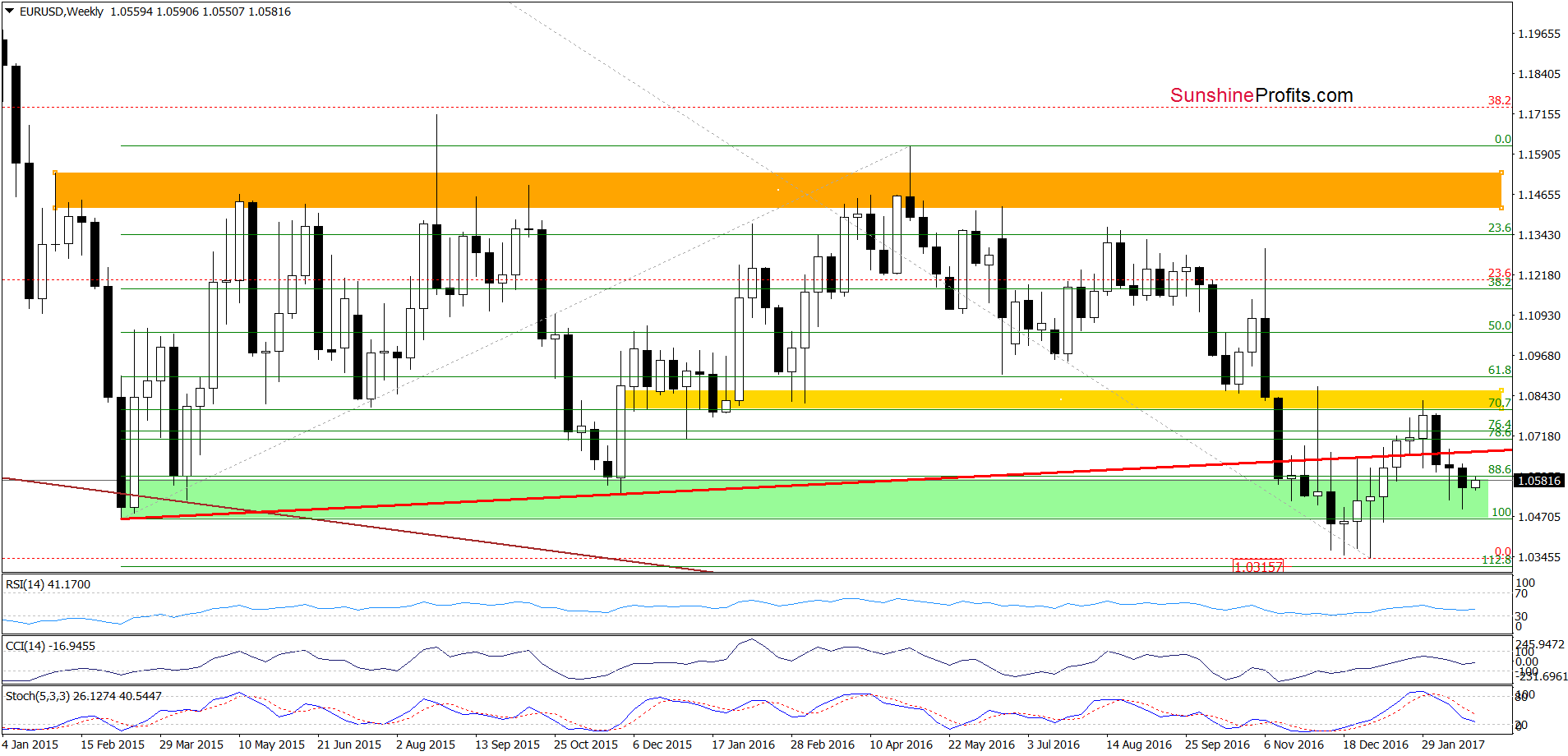Click the red boxed 1.03157 price label

pyautogui.click(x=1257, y=566)
